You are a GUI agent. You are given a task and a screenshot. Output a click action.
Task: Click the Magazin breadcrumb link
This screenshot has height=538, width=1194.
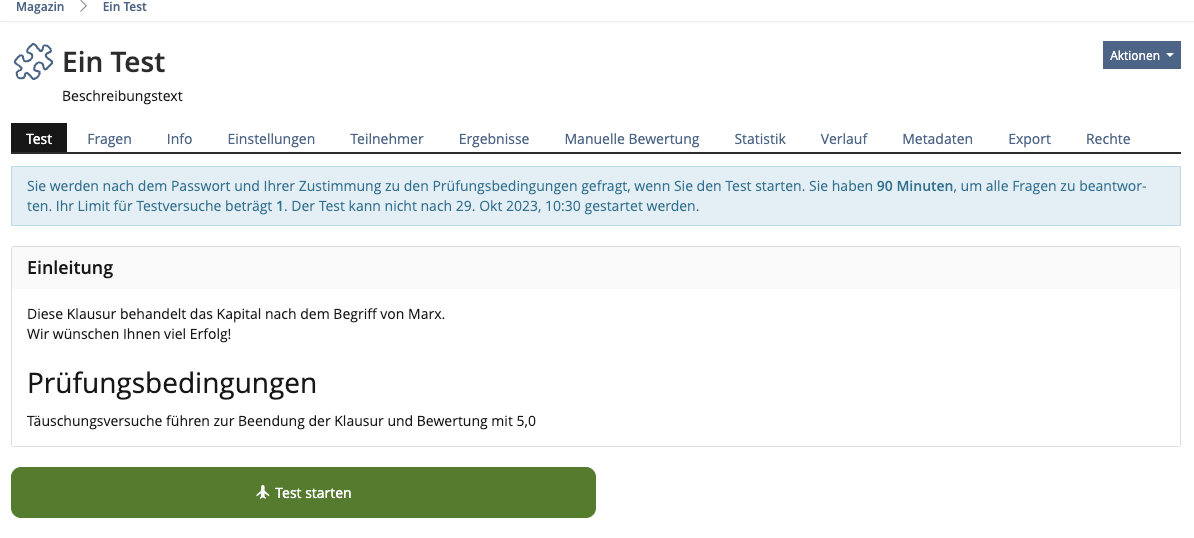point(40,7)
